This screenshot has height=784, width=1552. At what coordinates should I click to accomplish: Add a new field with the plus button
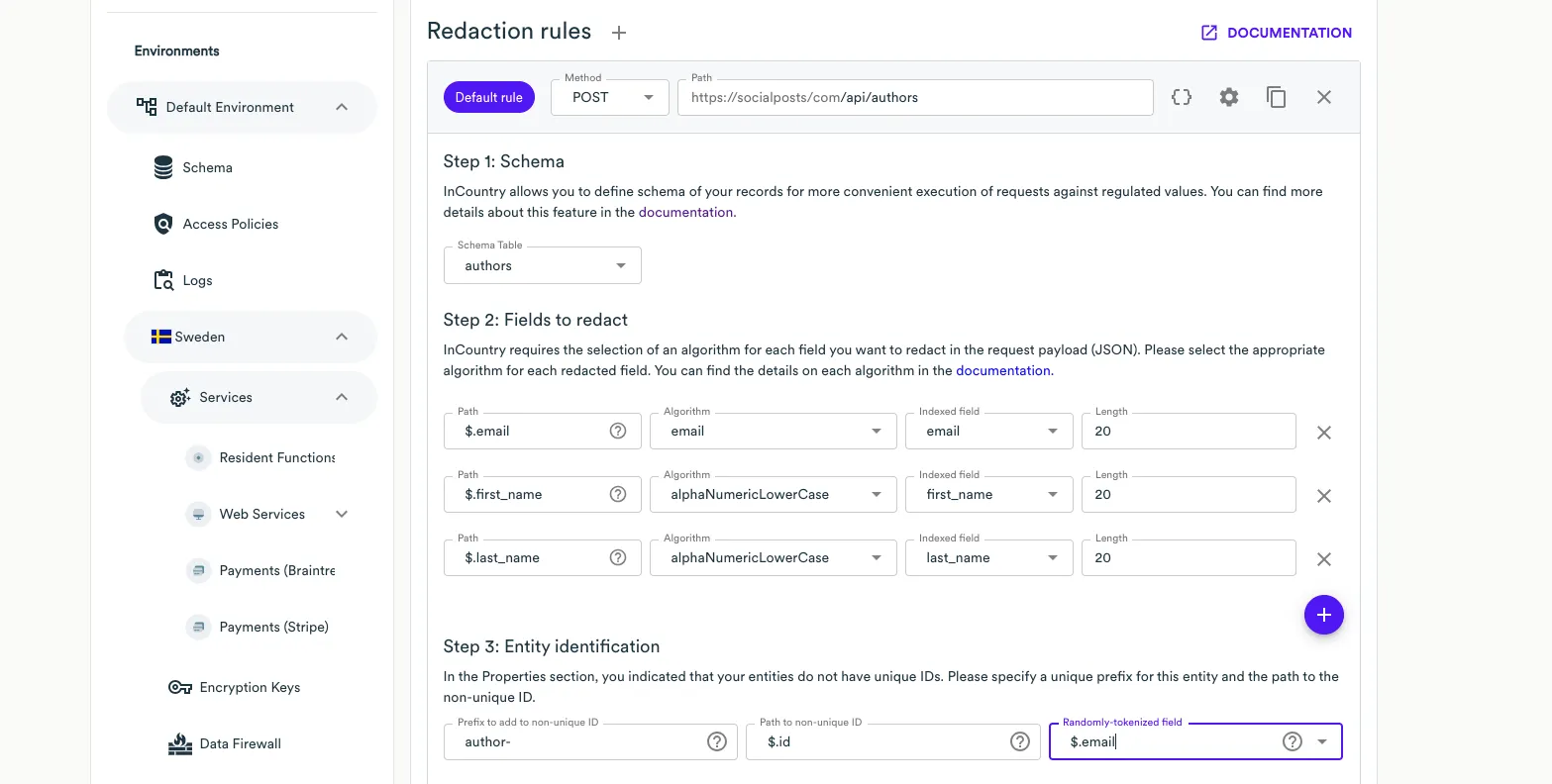(x=1324, y=615)
